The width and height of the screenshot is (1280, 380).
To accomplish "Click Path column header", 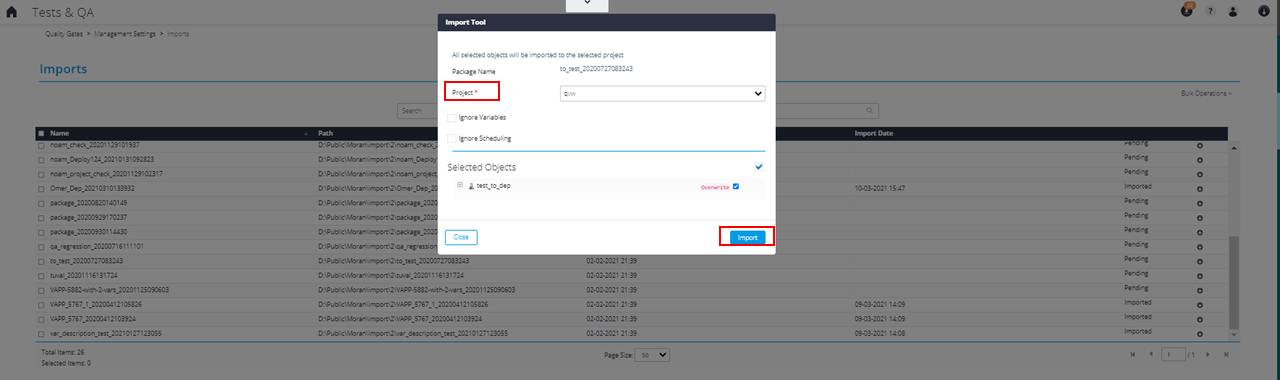I will [325, 133].
